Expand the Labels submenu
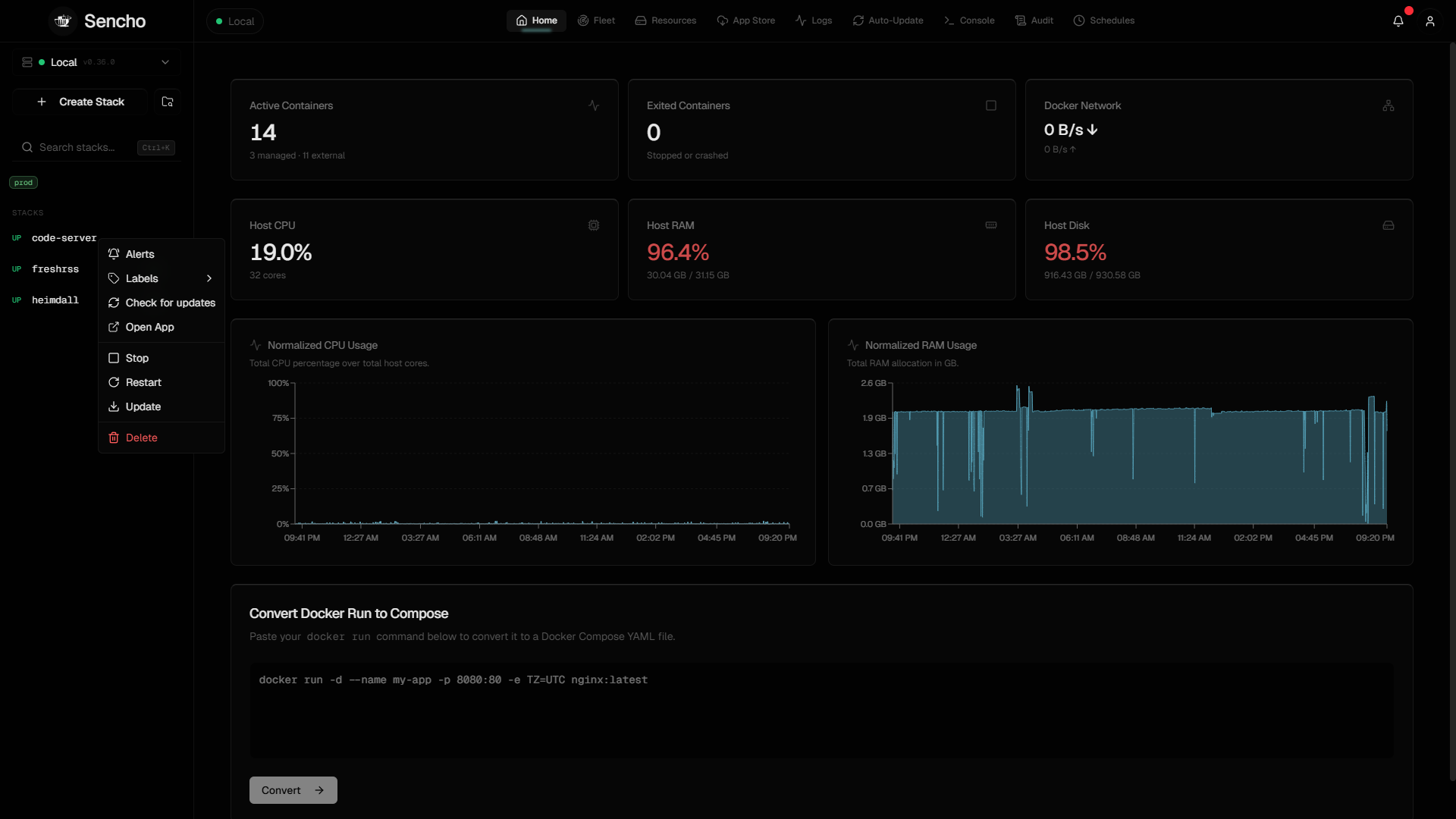Screen dimensions: 1456x819 [162, 278]
